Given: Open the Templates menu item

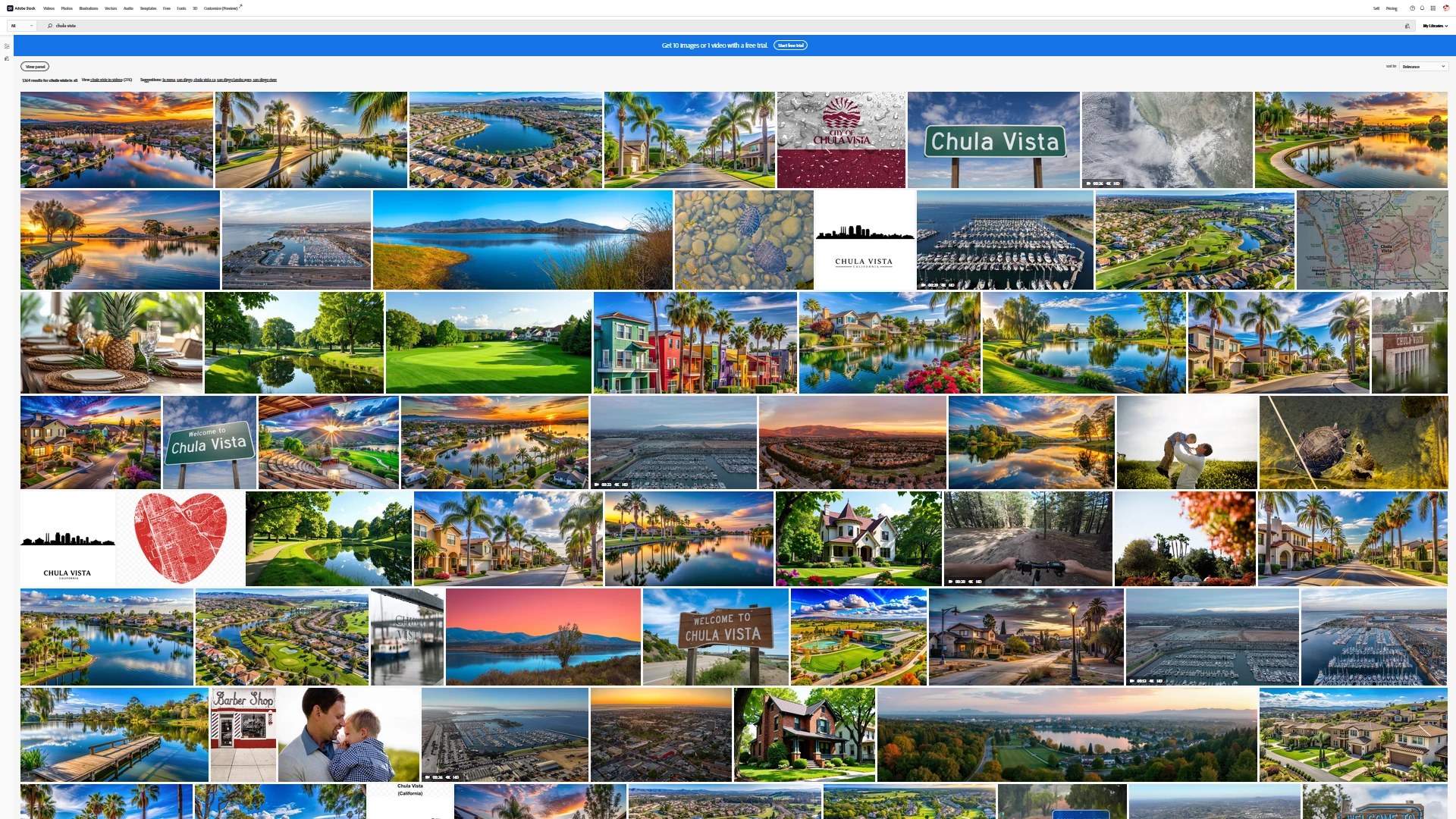Looking at the screenshot, I should click(x=148, y=8).
